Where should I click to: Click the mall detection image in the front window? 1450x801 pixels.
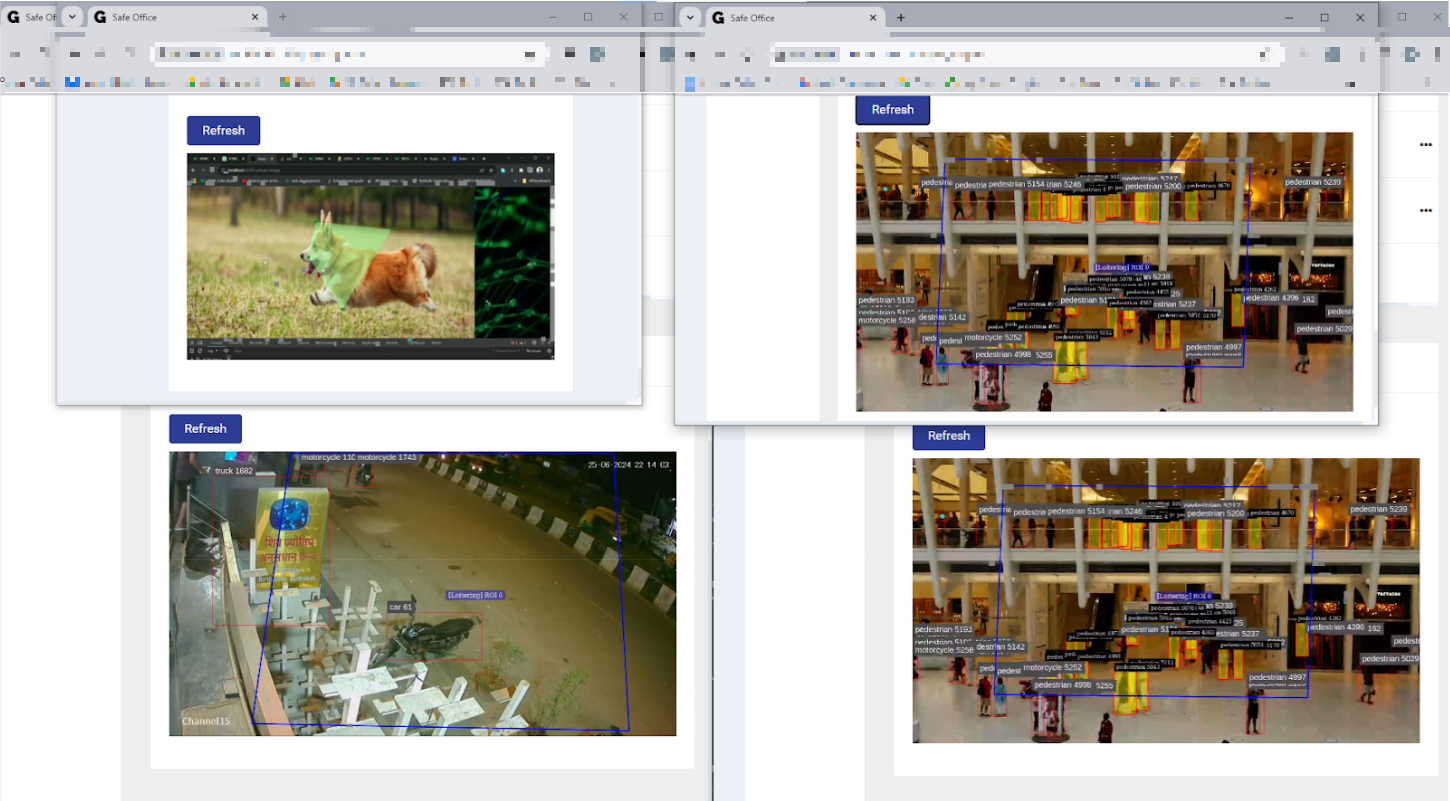1104,271
